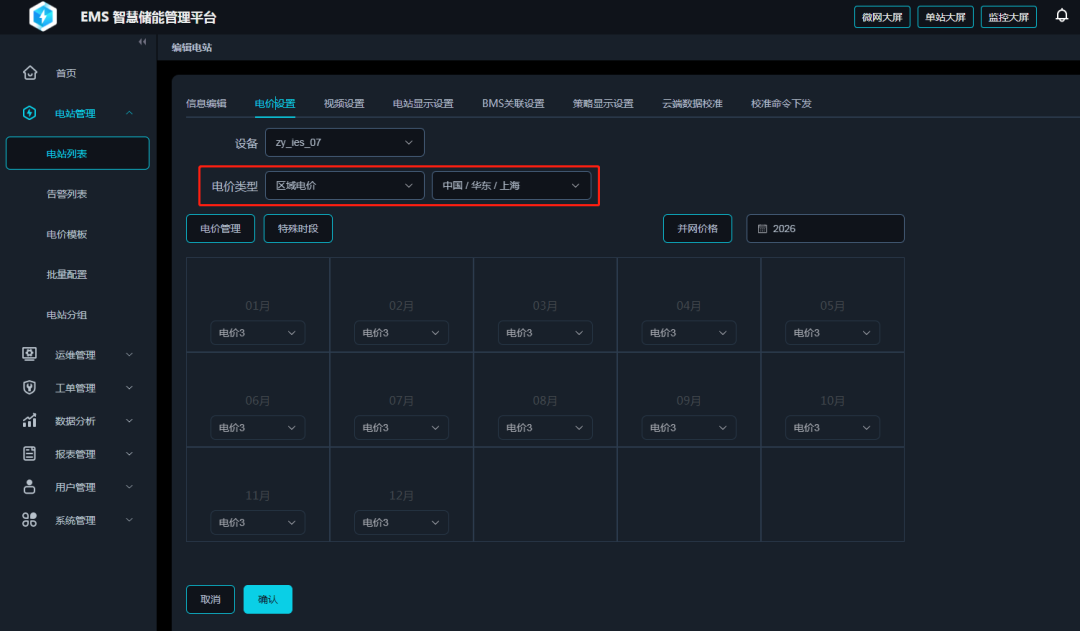Click the 电价管理 button
The width and height of the screenshot is (1080, 631).
pyautogui.click(x=220, y=229)
